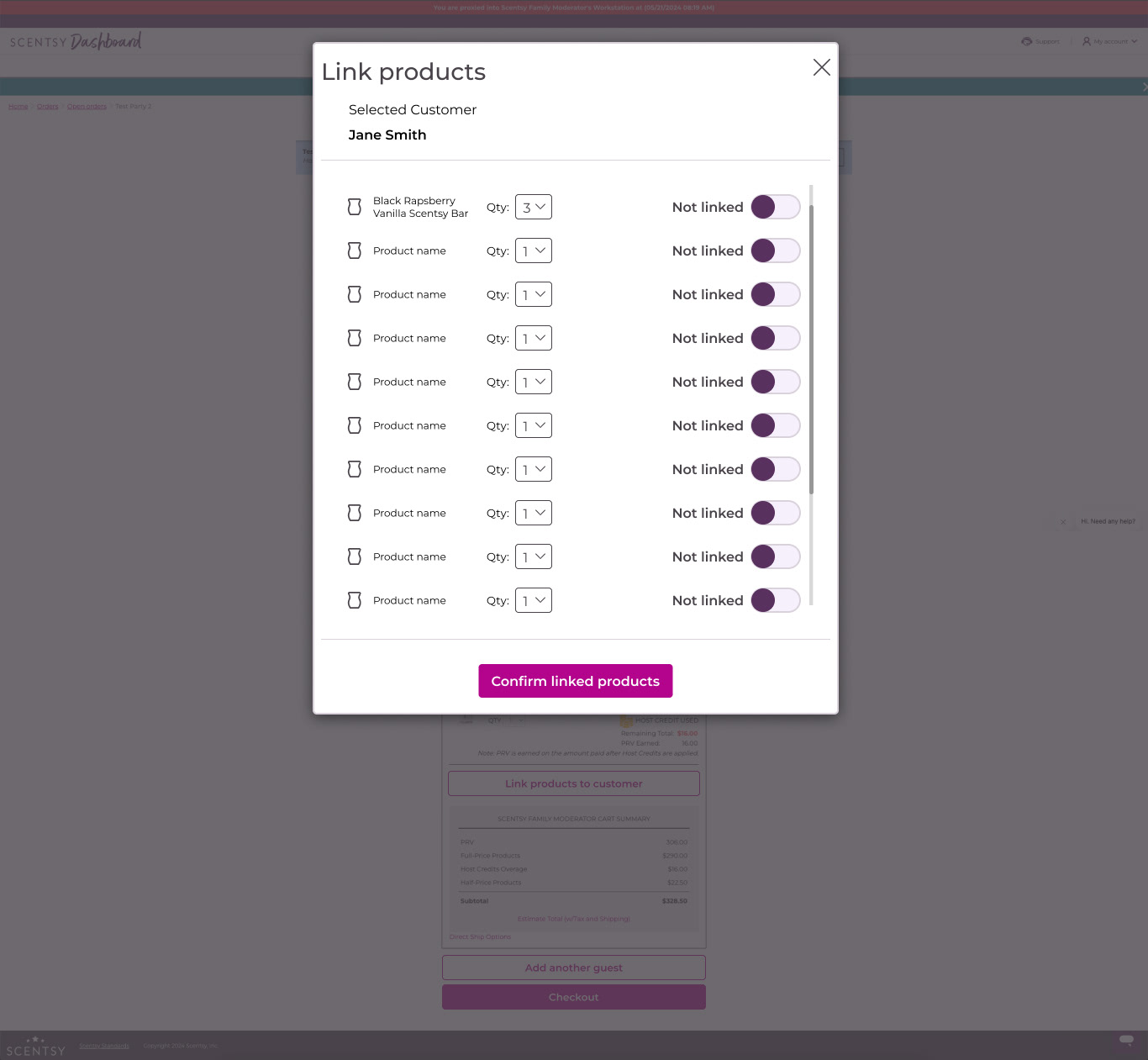Close the teal notification banner
Image resolution: width=1148 pixels, height=1060 pixels.
click(1144, 87)
